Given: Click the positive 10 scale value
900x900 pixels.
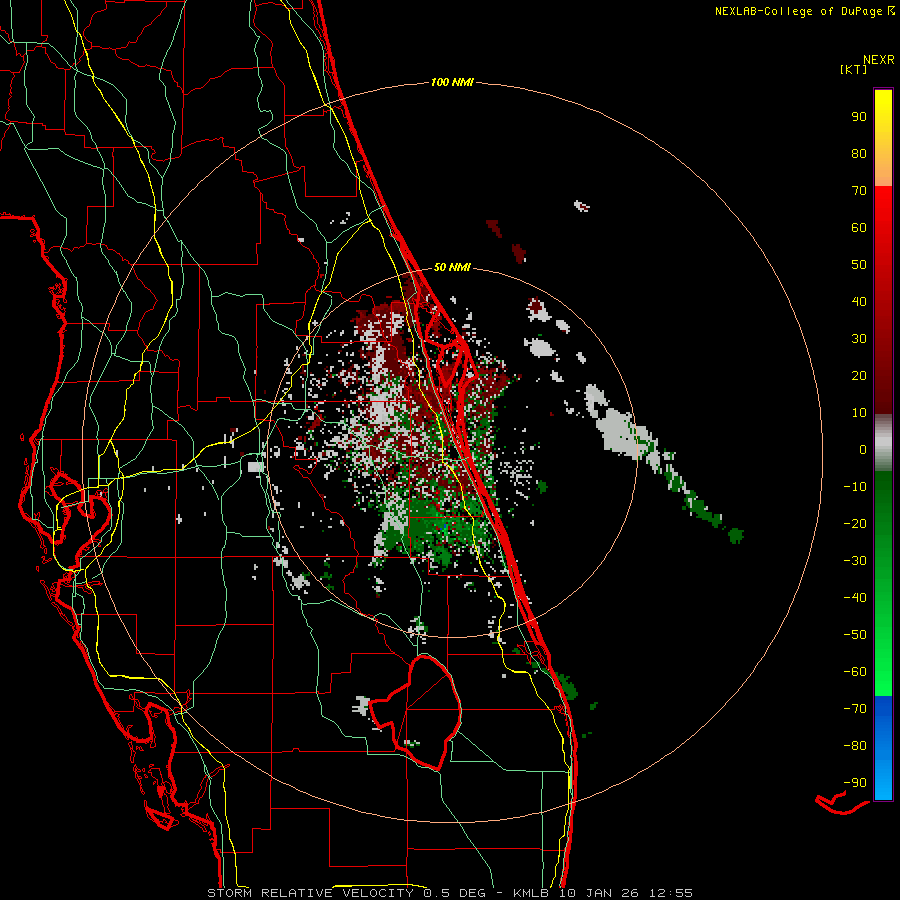Looking at the screenshot, I should [859, 413].
